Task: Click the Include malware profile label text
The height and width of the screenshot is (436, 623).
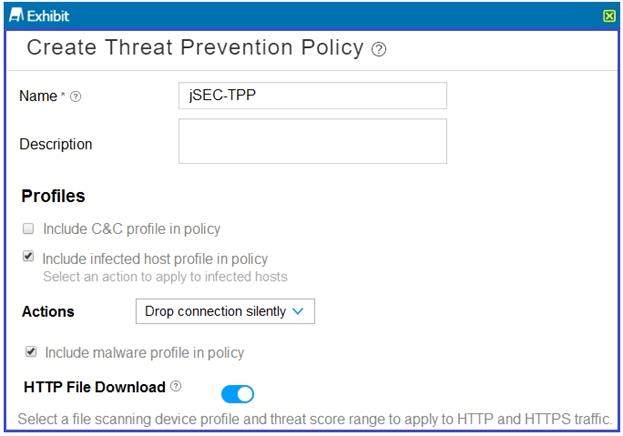Action: click(x=145, y=353)
